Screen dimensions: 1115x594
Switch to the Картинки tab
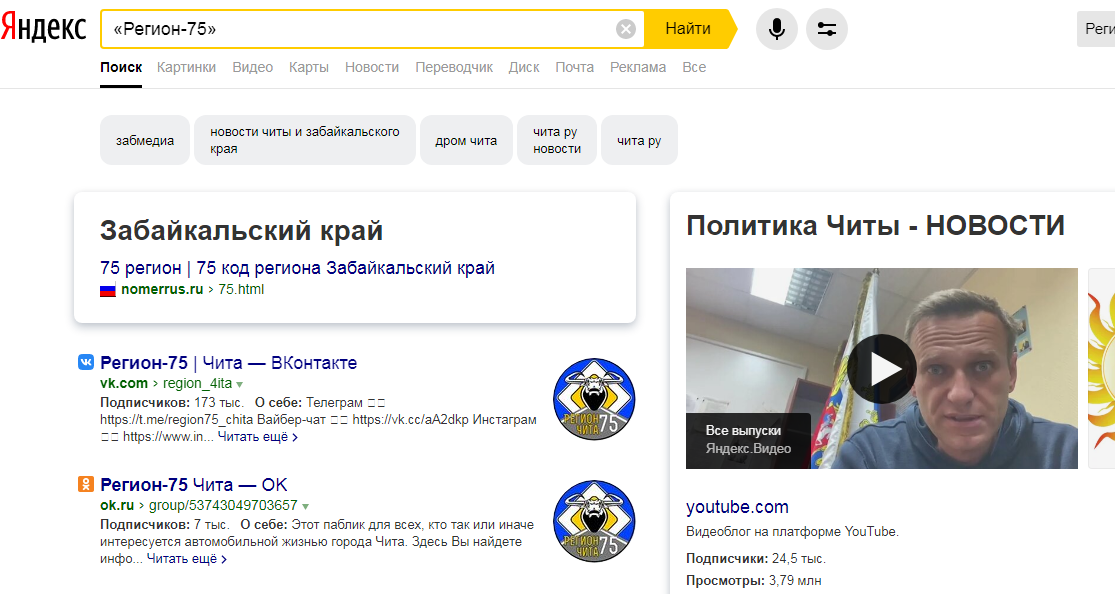pyautogui.click(x=186, y=68)
